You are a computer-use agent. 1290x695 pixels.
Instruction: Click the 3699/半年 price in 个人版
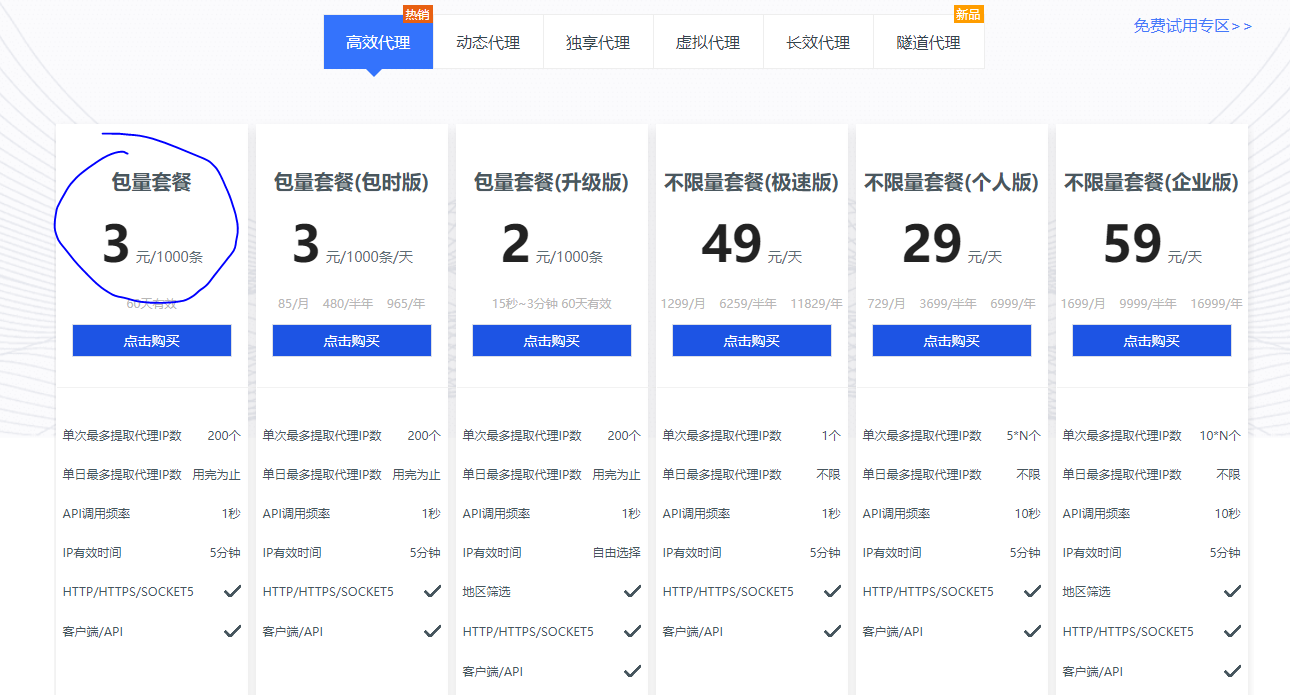pos(948,303)
